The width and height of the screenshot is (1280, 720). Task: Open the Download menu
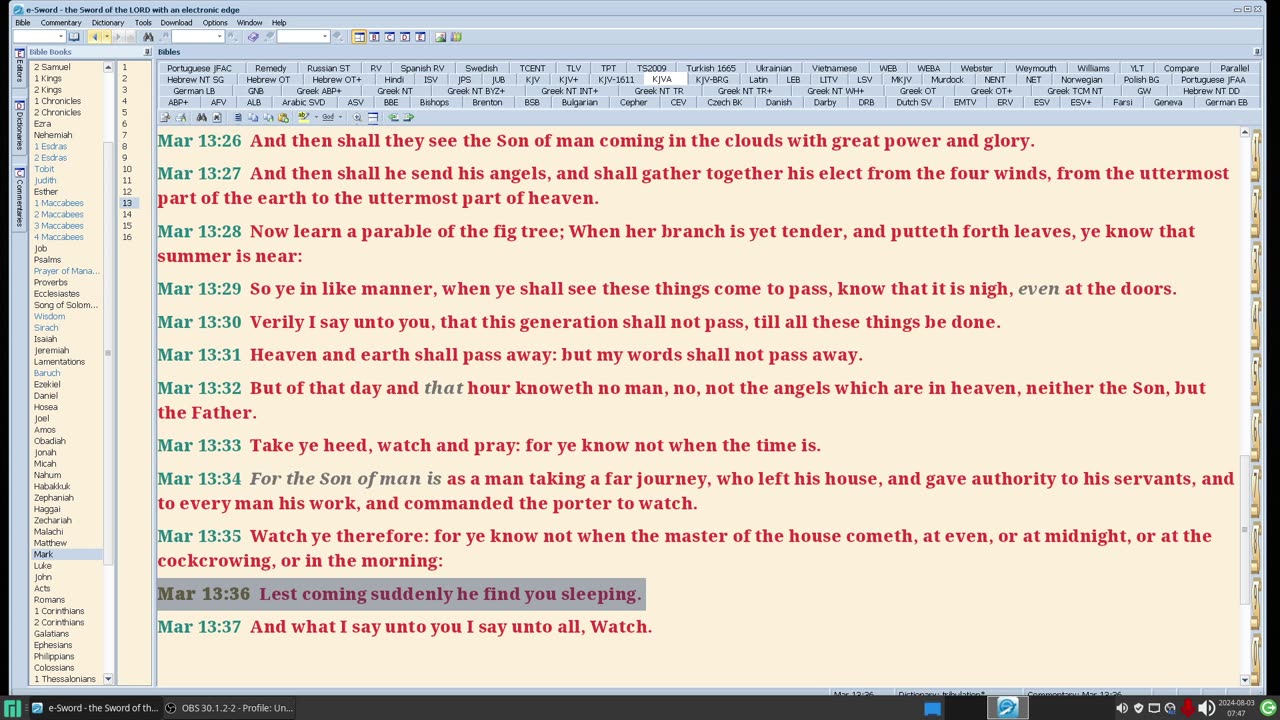pyautogui.click(x=176, y=22)
